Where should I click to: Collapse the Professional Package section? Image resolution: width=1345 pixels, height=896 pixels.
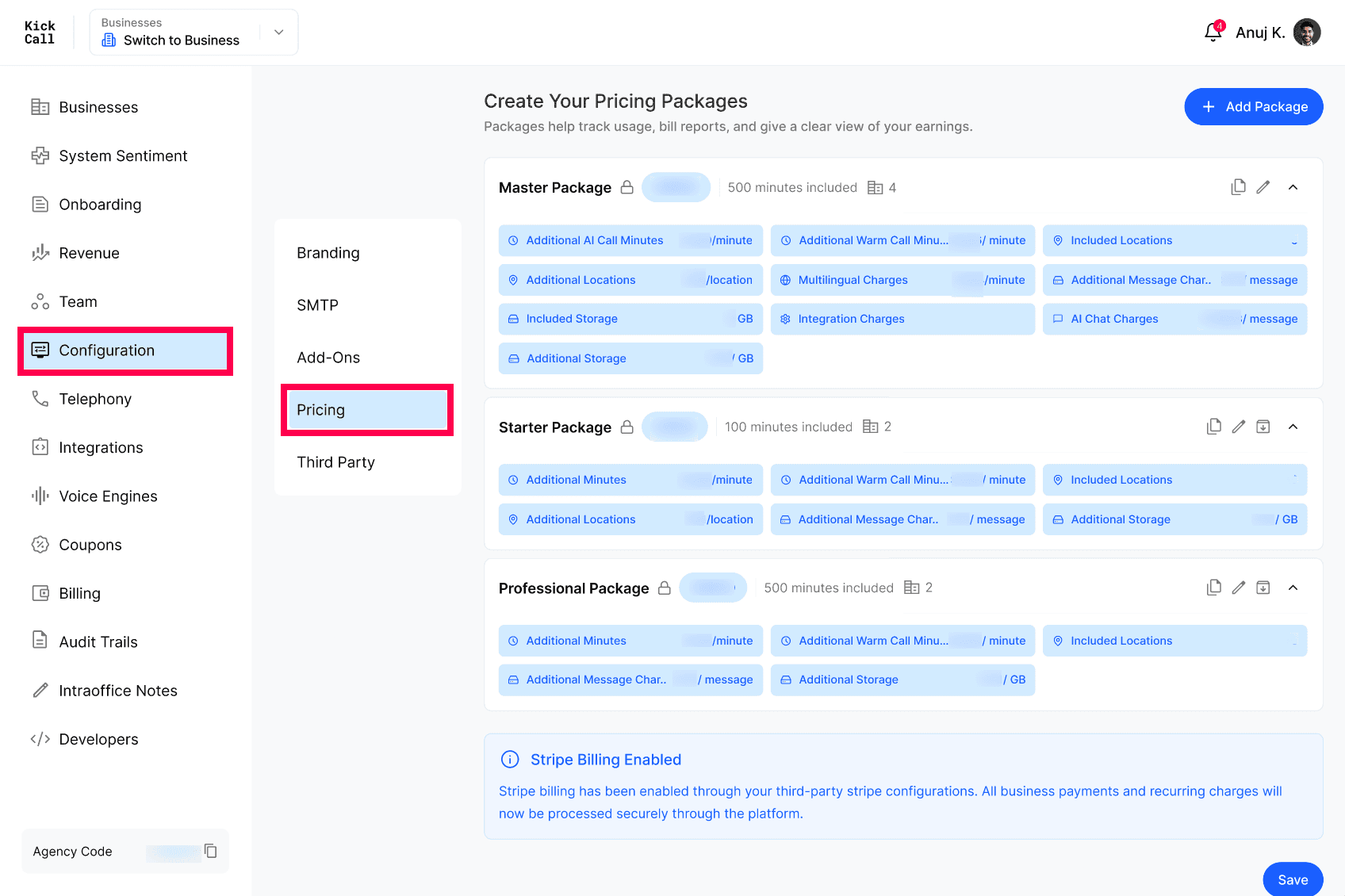(1293, 588)
